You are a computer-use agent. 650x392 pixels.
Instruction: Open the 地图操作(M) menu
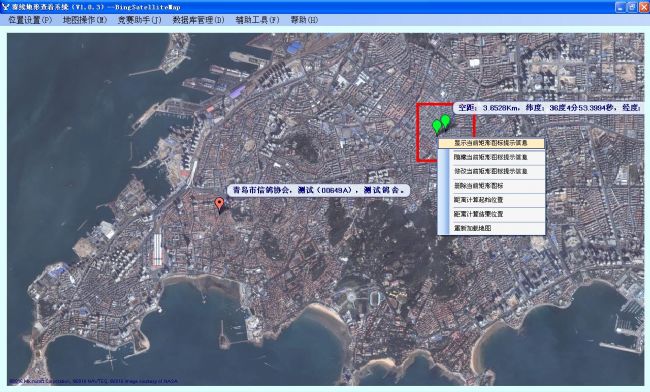pos(85,20)
